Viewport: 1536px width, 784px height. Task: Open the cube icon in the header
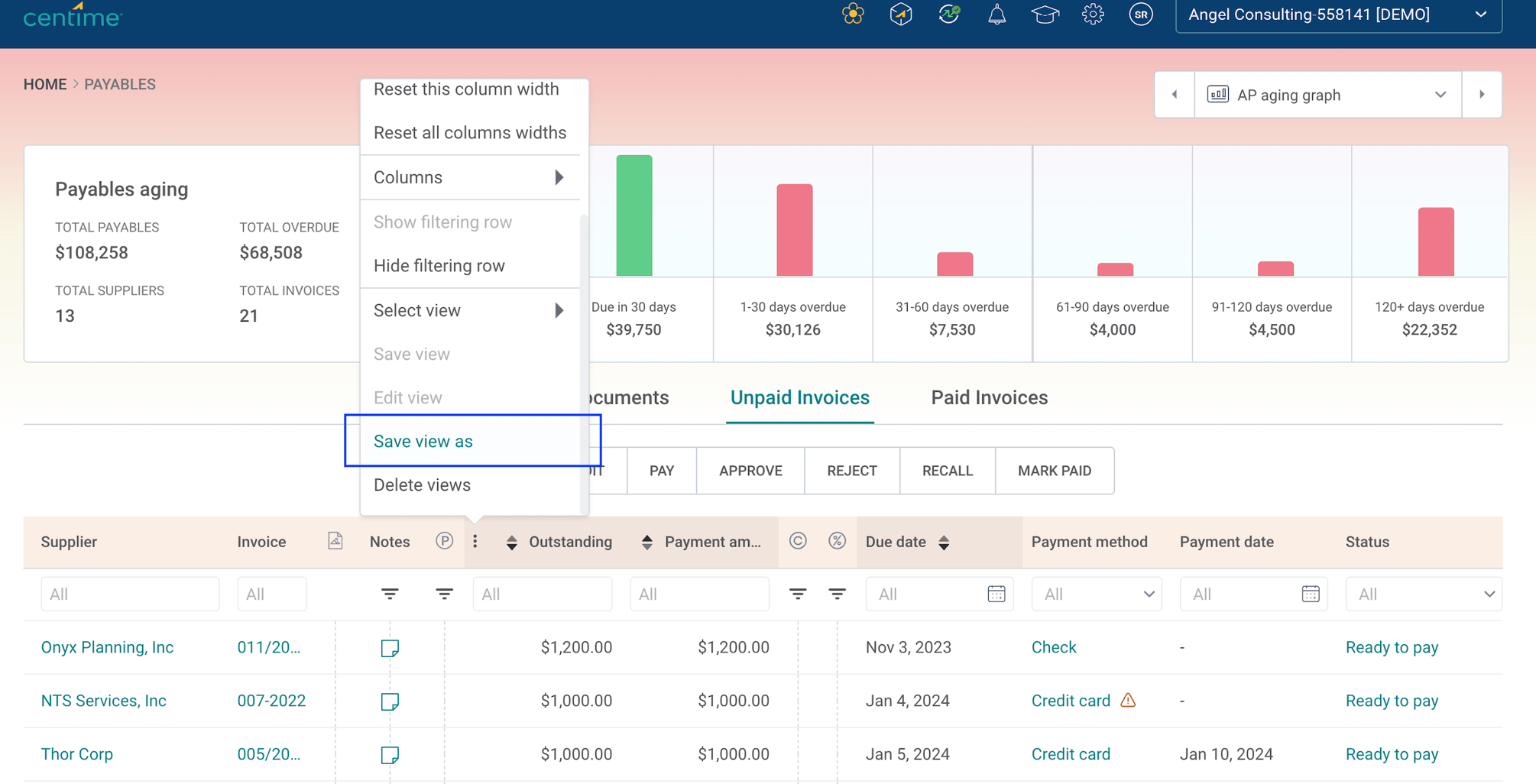901,14
